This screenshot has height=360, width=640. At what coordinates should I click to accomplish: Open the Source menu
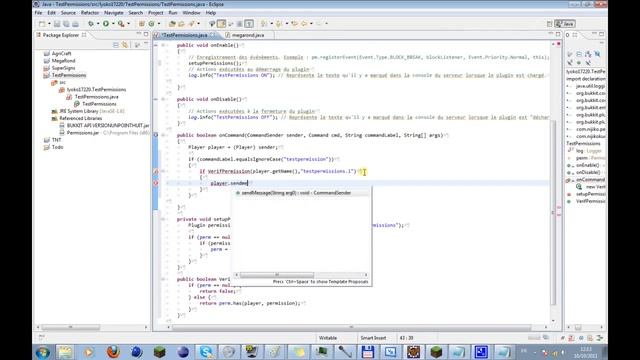click(68, 13)
